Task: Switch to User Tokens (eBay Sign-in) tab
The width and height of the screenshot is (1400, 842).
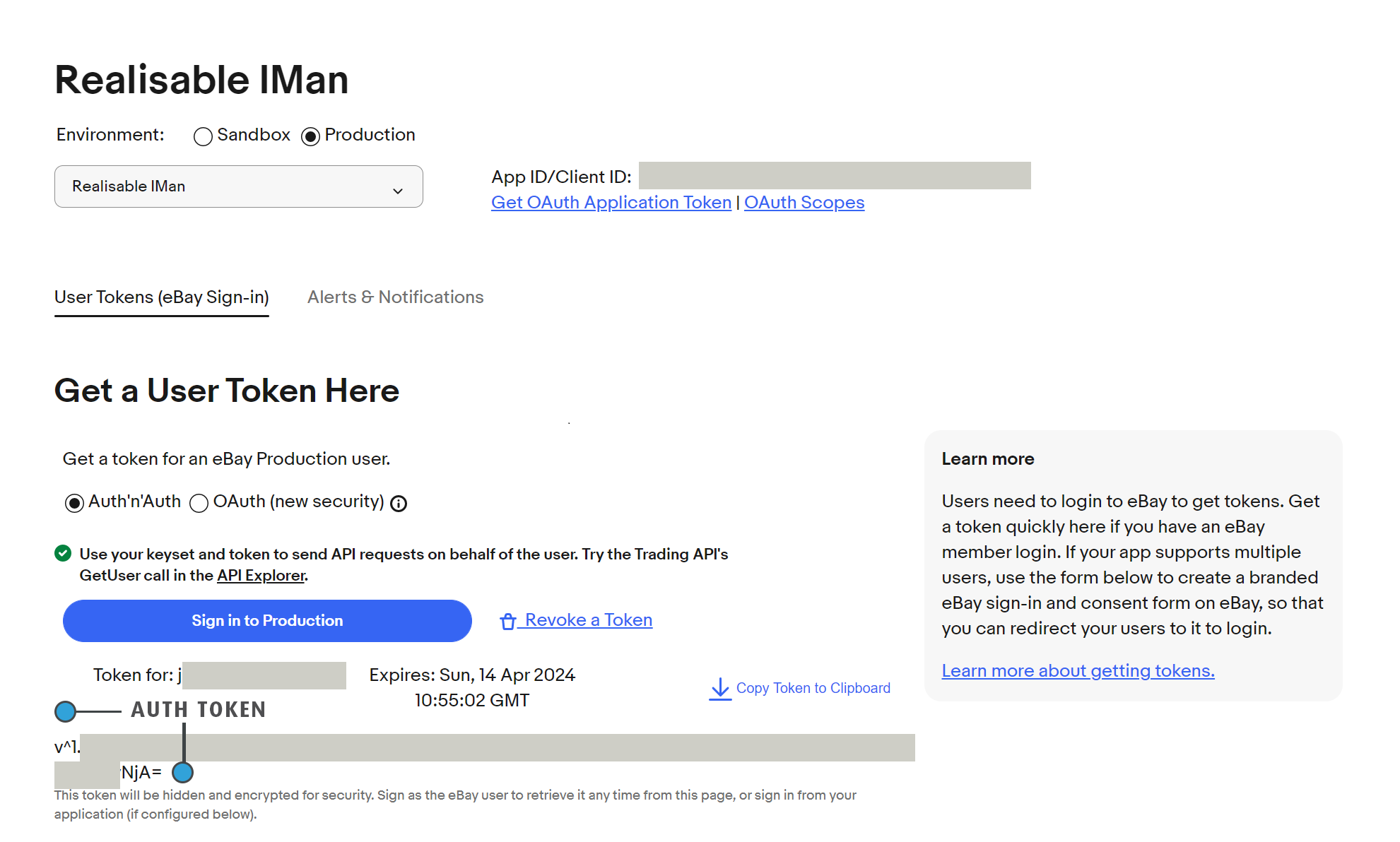Action: click(162, 297)
